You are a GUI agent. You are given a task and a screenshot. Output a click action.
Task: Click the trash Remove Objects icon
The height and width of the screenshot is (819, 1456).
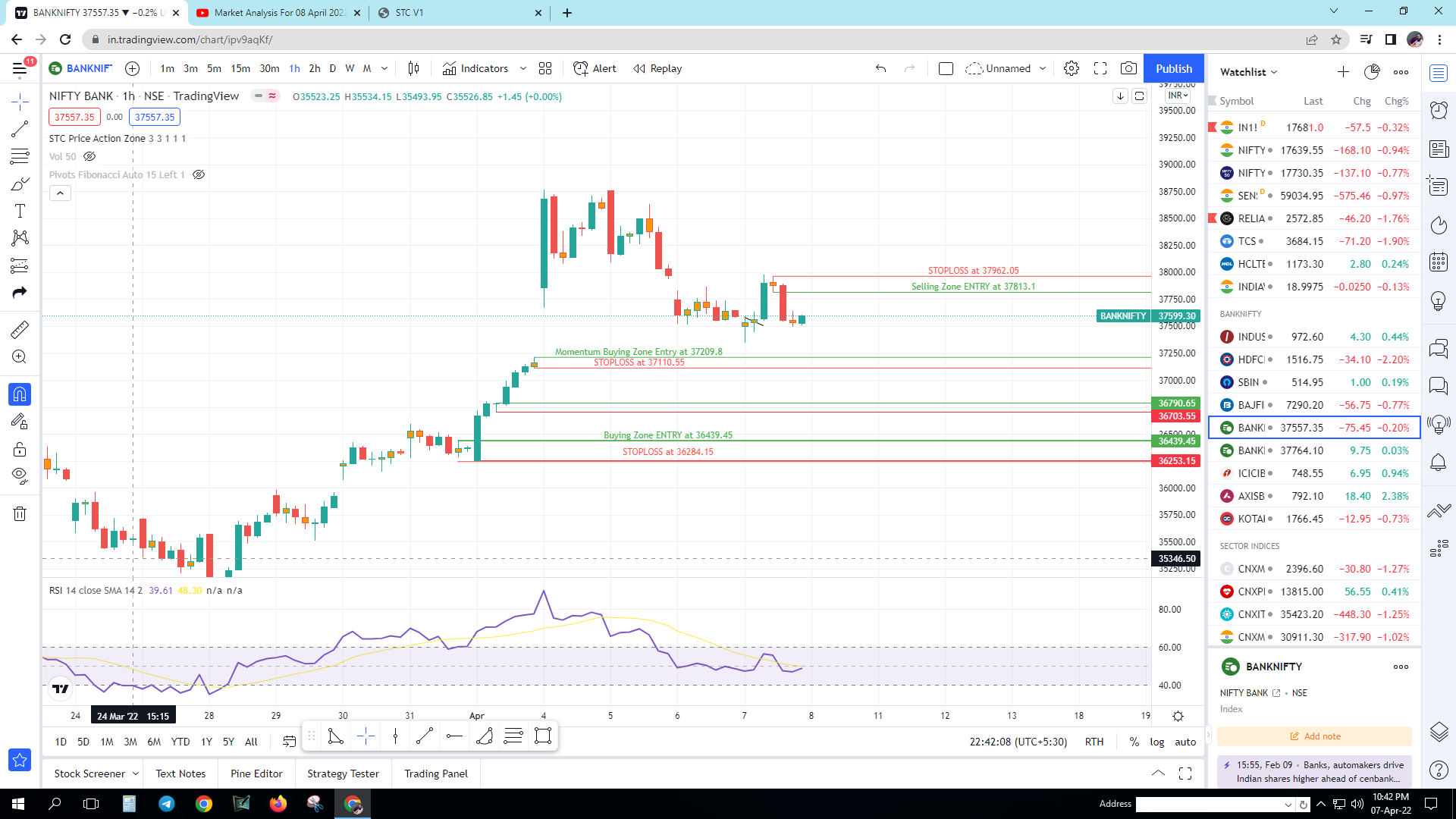20,514
